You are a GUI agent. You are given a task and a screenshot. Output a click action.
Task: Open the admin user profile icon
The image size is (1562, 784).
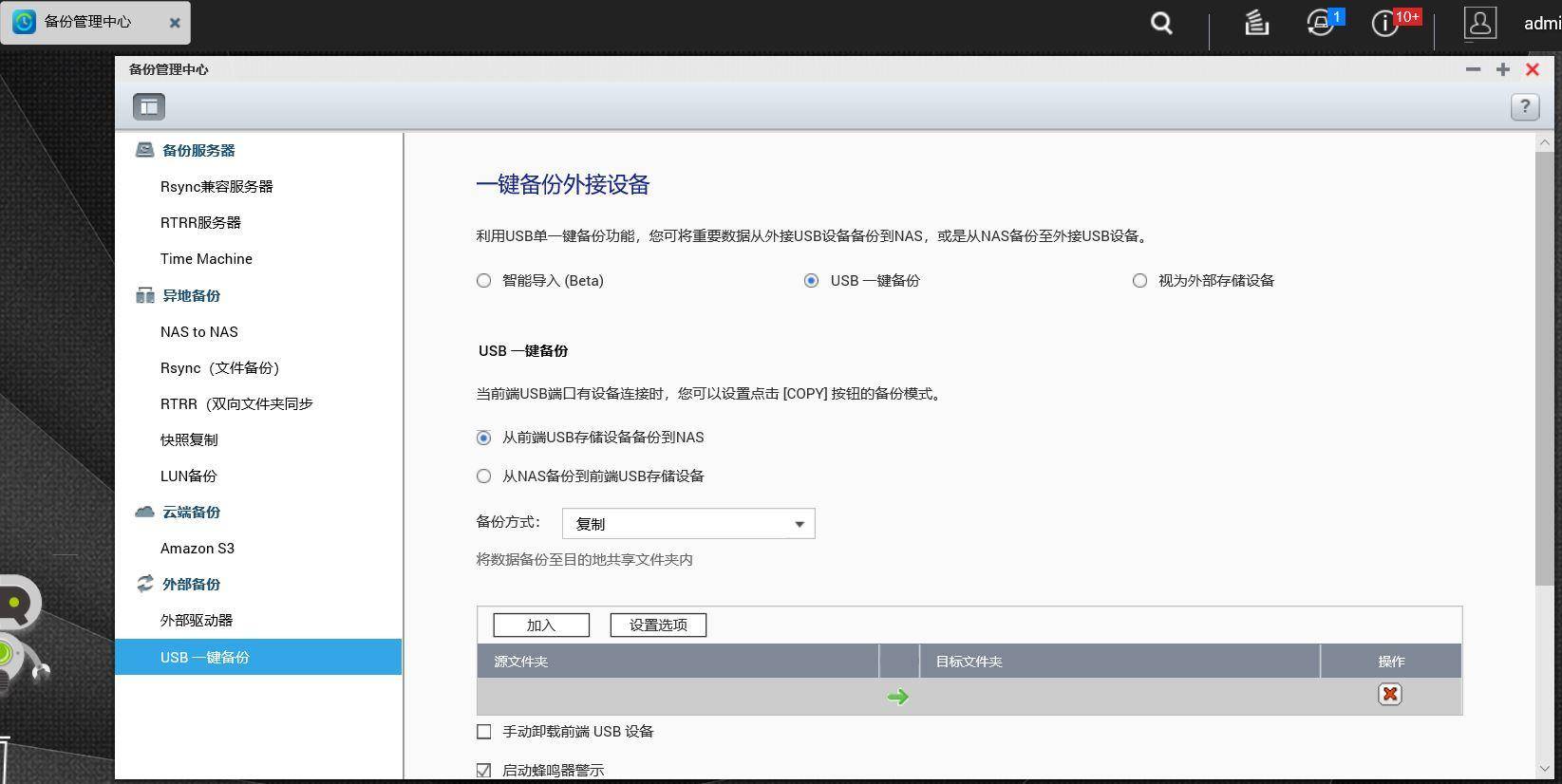(1479, 23)
